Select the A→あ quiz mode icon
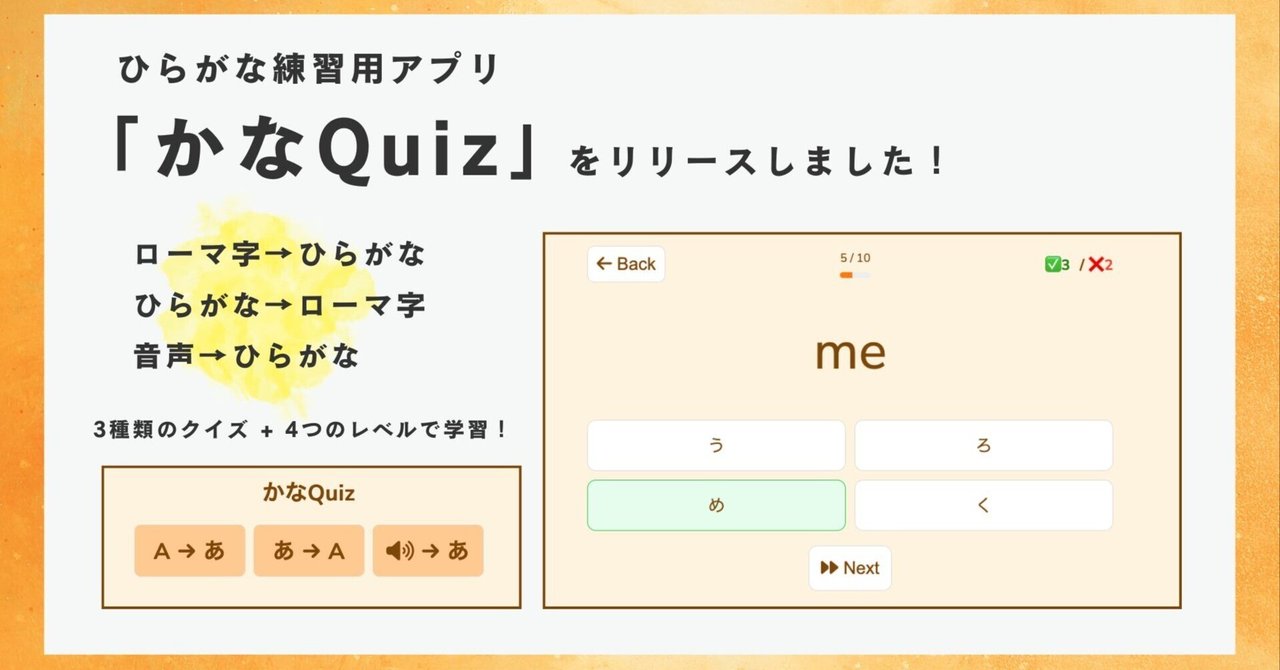The height and width of the screenshot is (670, 1280). pyautogui.click(x=190, y=551)
